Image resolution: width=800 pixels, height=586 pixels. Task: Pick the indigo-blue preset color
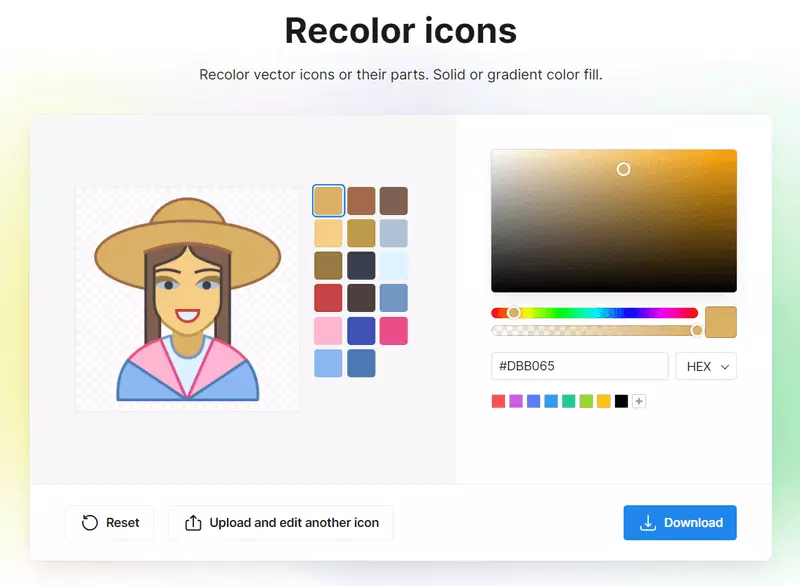tap(534, 401)
